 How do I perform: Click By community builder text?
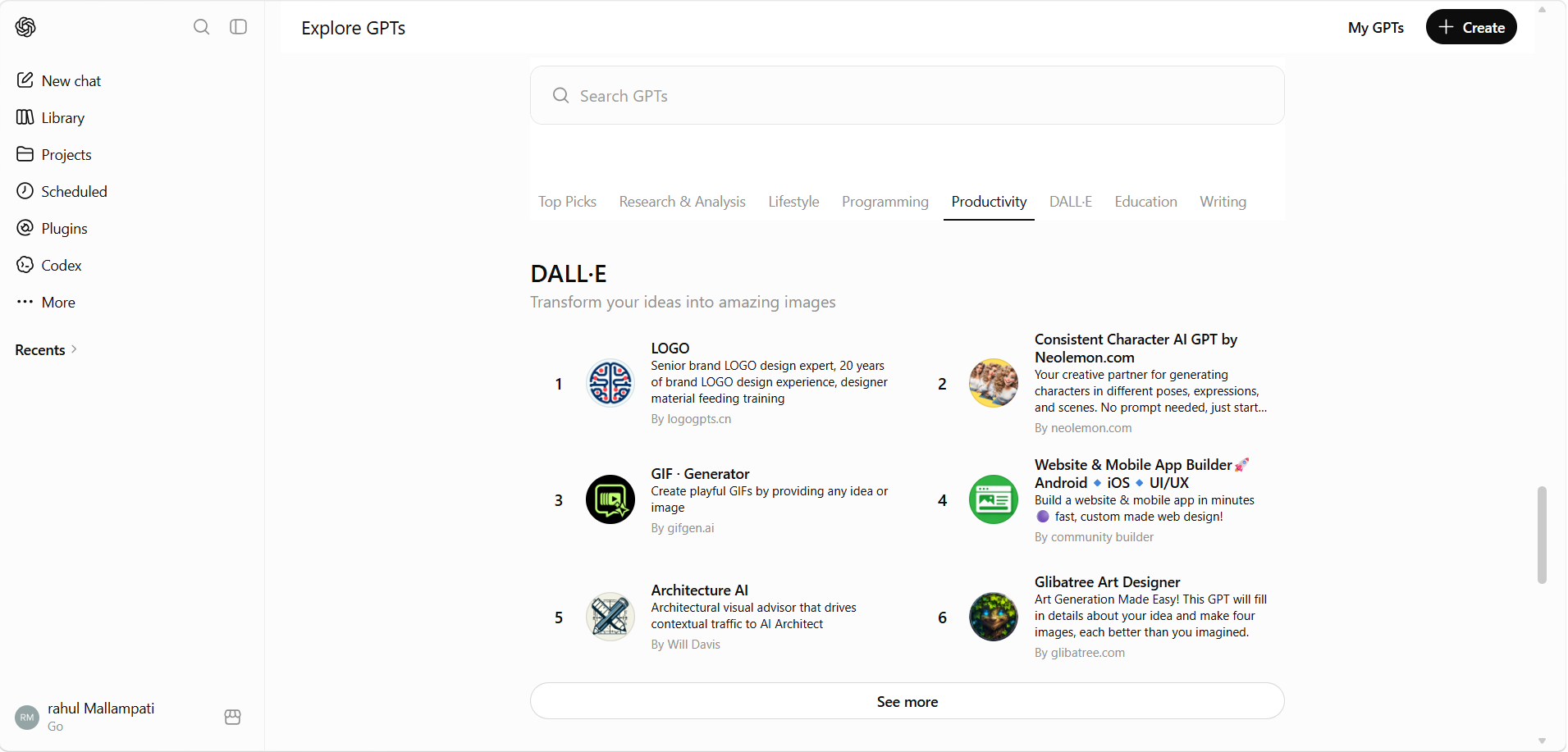[x=1094, y=537]
